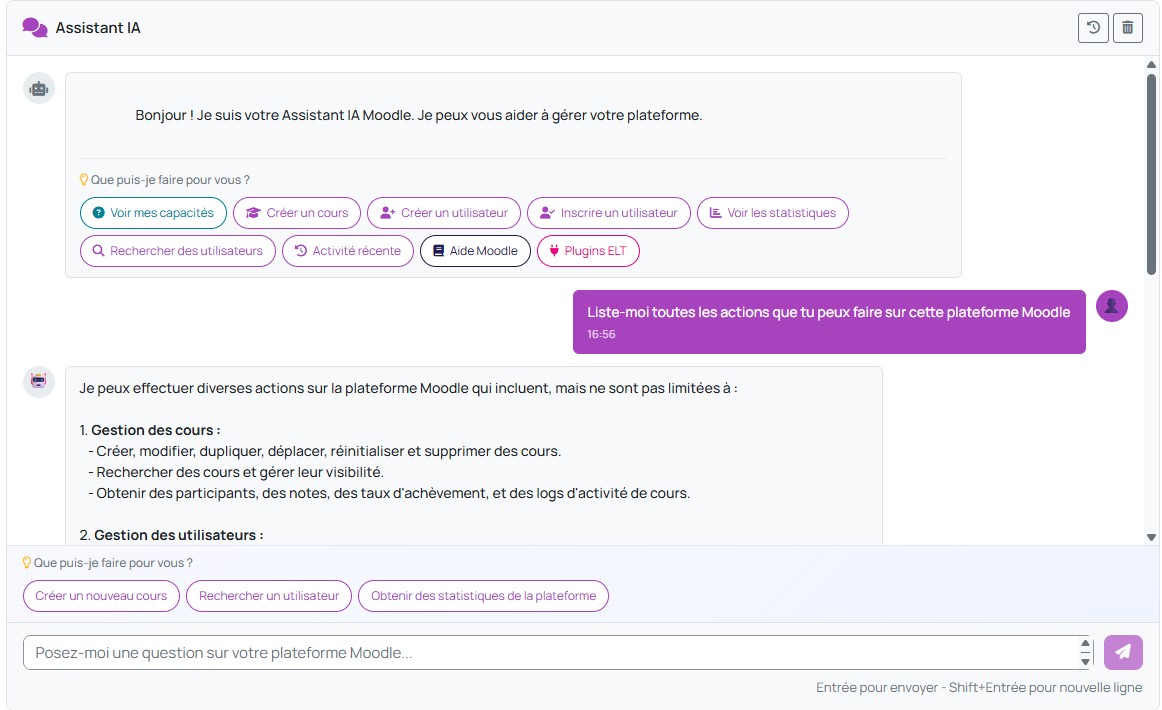Click the user avatar next to purple message
The width and height of the screenshot is (1162, 710).
coord(1111,306)
